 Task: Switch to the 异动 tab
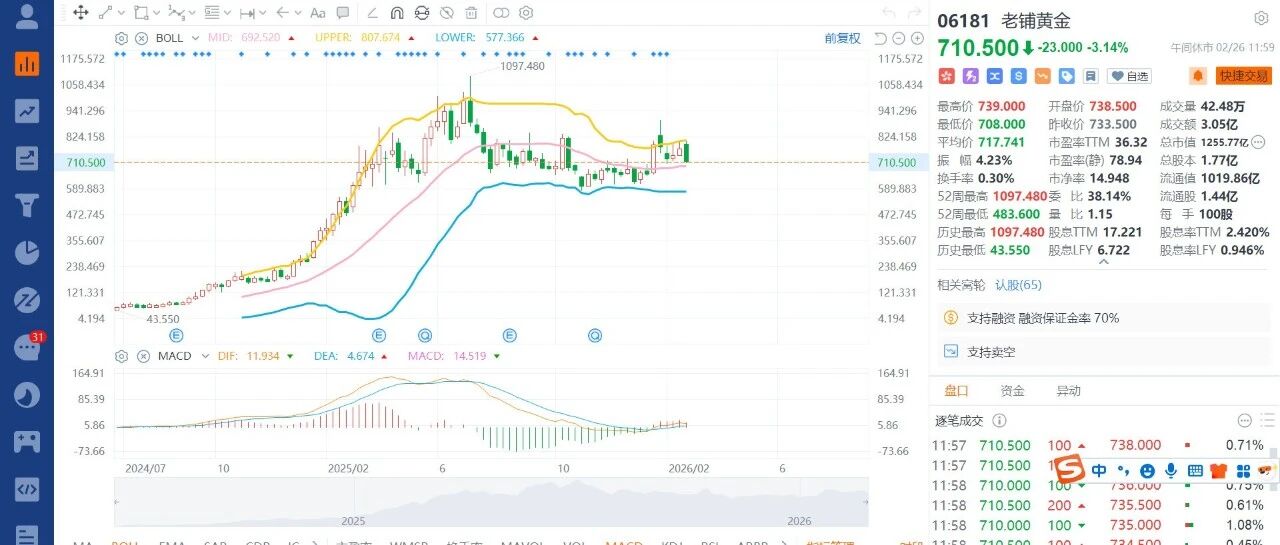[1068, 391]
